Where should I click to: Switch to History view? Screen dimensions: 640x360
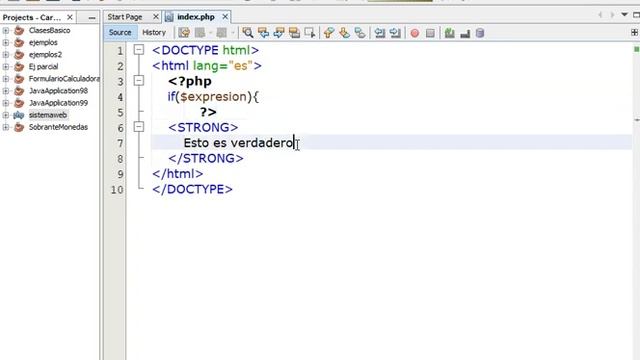pos(154,33)
